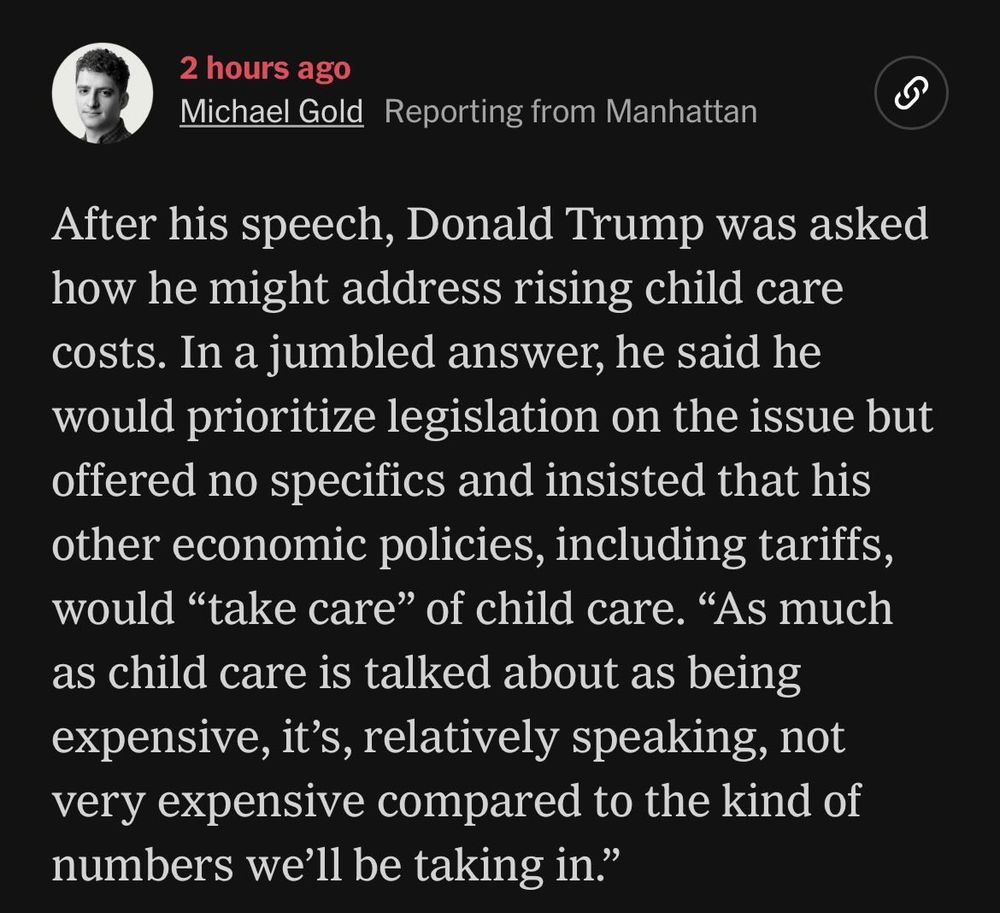
Task: Click the words "rising child care"
Action: [679, 288]
